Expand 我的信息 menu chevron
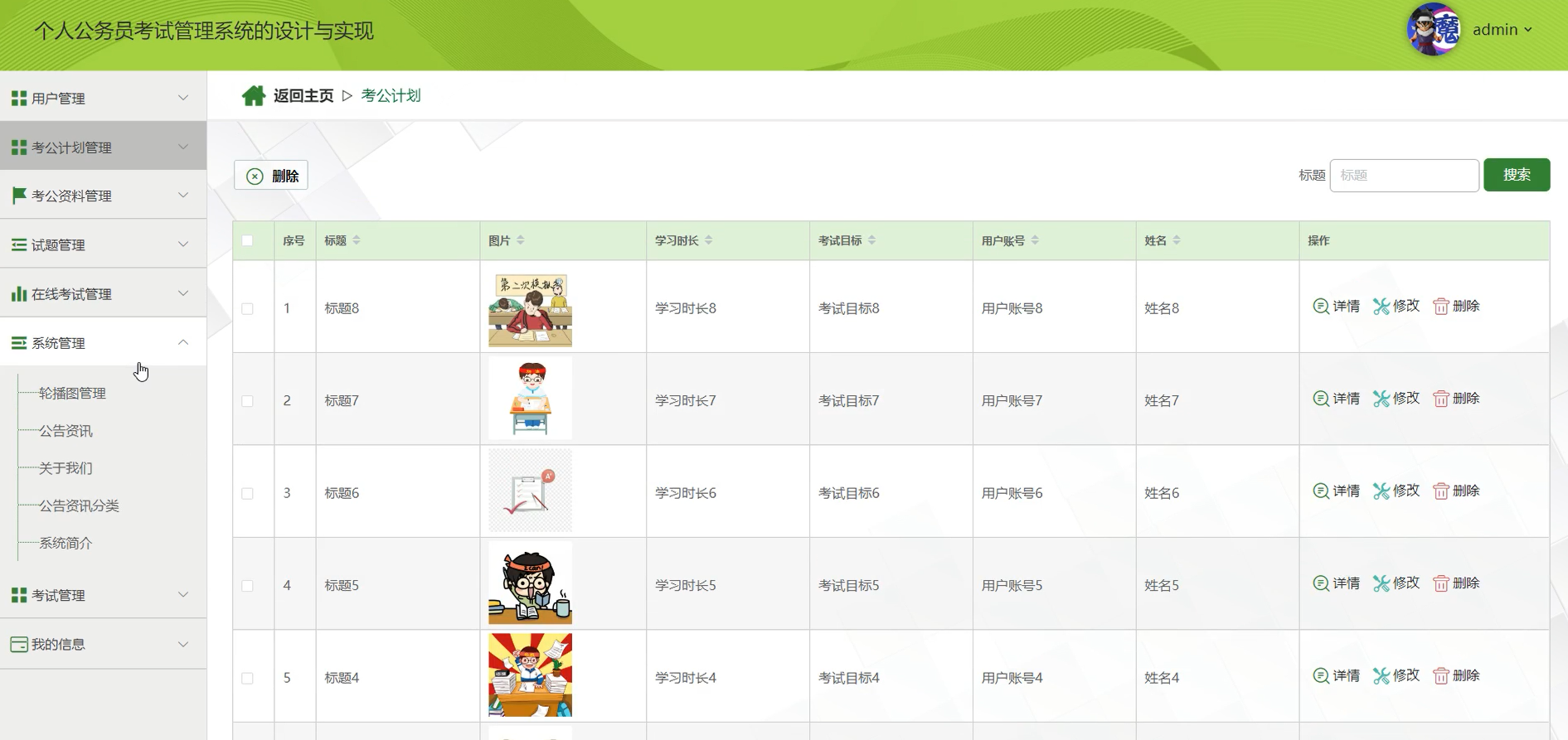Viewport: 1568px width, 740px height. pyautogui.click(x=183, y=644)
